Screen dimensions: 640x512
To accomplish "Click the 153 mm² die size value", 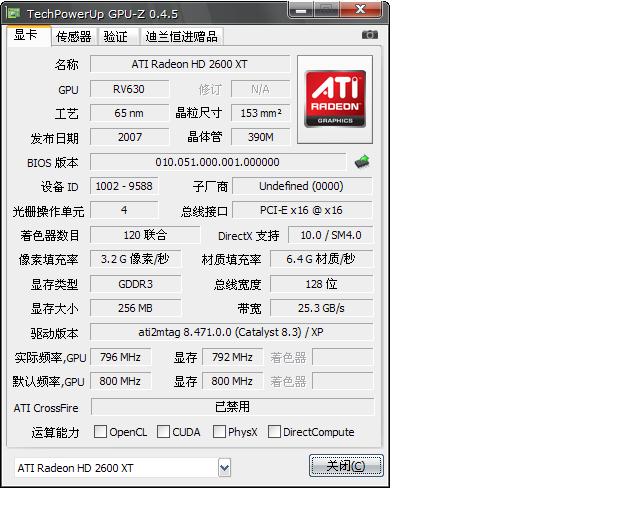I will coord(260,113).
